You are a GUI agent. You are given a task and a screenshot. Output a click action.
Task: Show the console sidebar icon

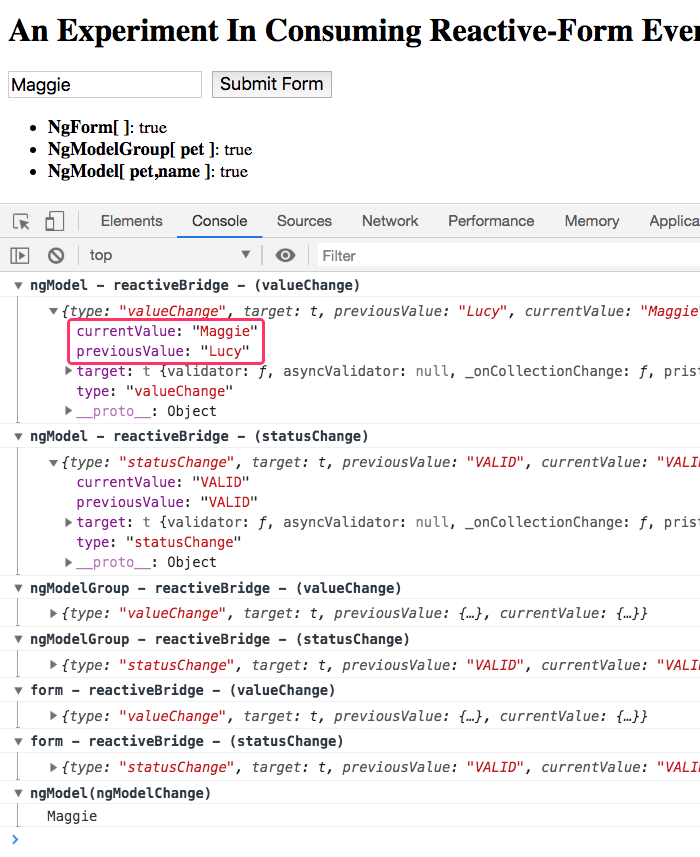[x=20, y=255]
